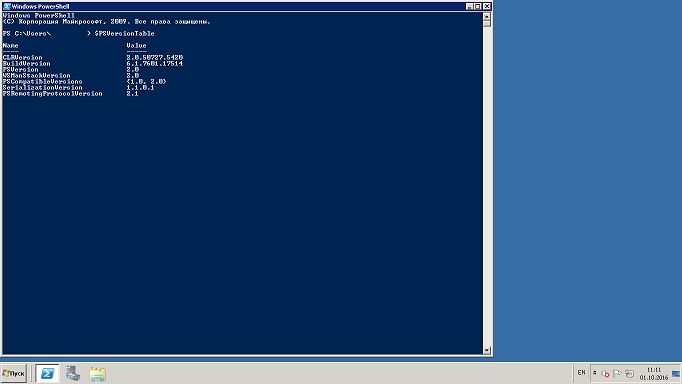682x384 pixels.
Task: Click the Microsoft copyright line
Action: coord(107,21)
